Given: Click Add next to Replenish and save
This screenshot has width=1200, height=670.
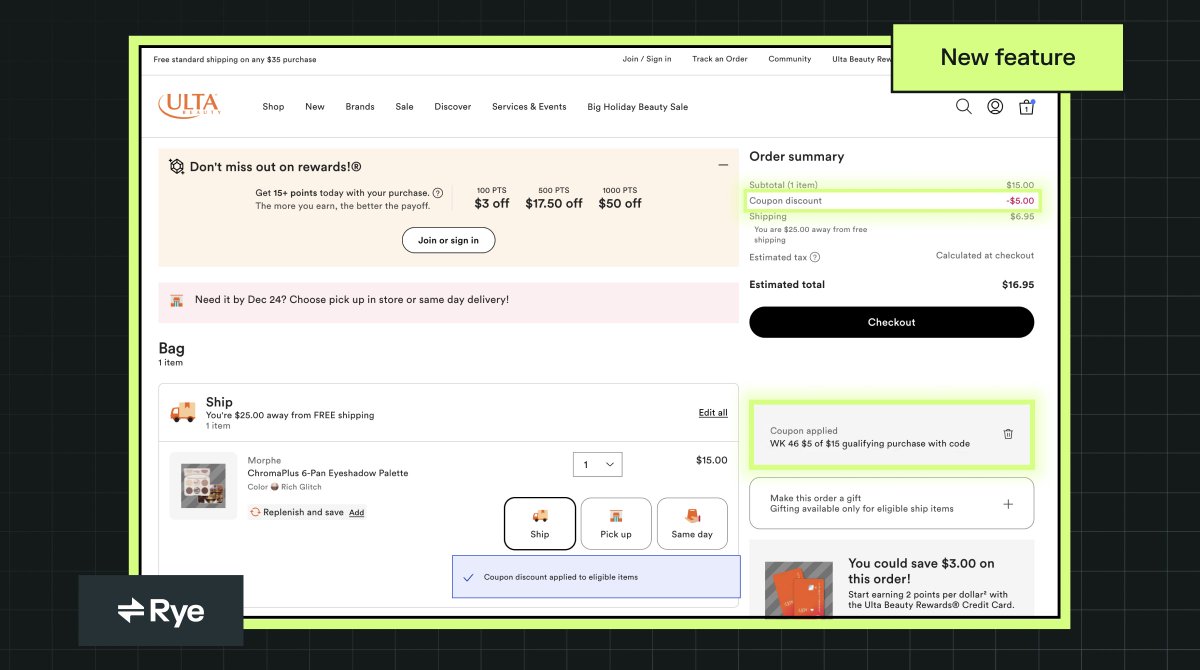Looking at the screenshot, I should 356,513.
